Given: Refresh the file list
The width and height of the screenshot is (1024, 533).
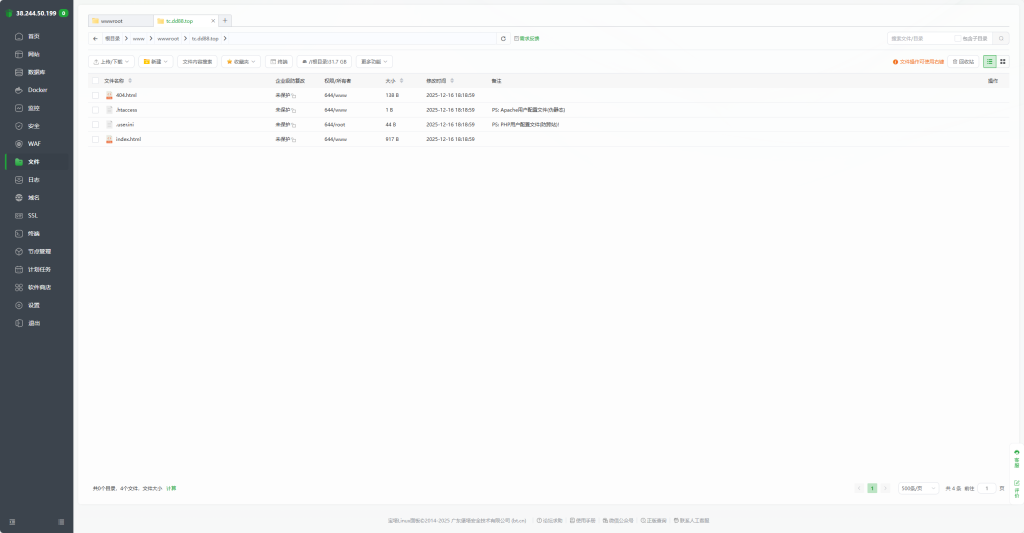Looking at the screenshot, I should pos(503,39).
